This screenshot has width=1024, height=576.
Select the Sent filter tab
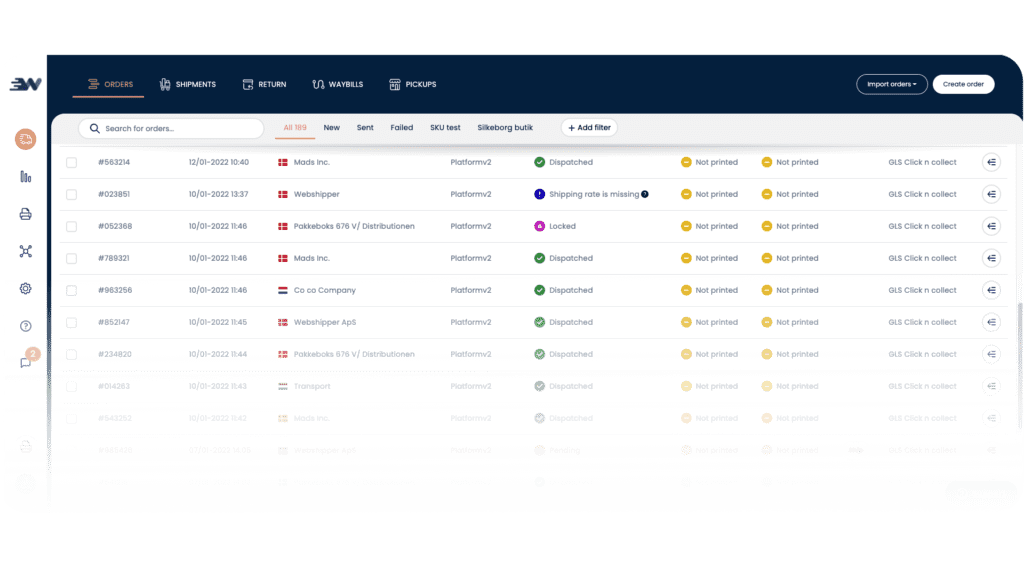pyautogui.click(x=365, y=127)
